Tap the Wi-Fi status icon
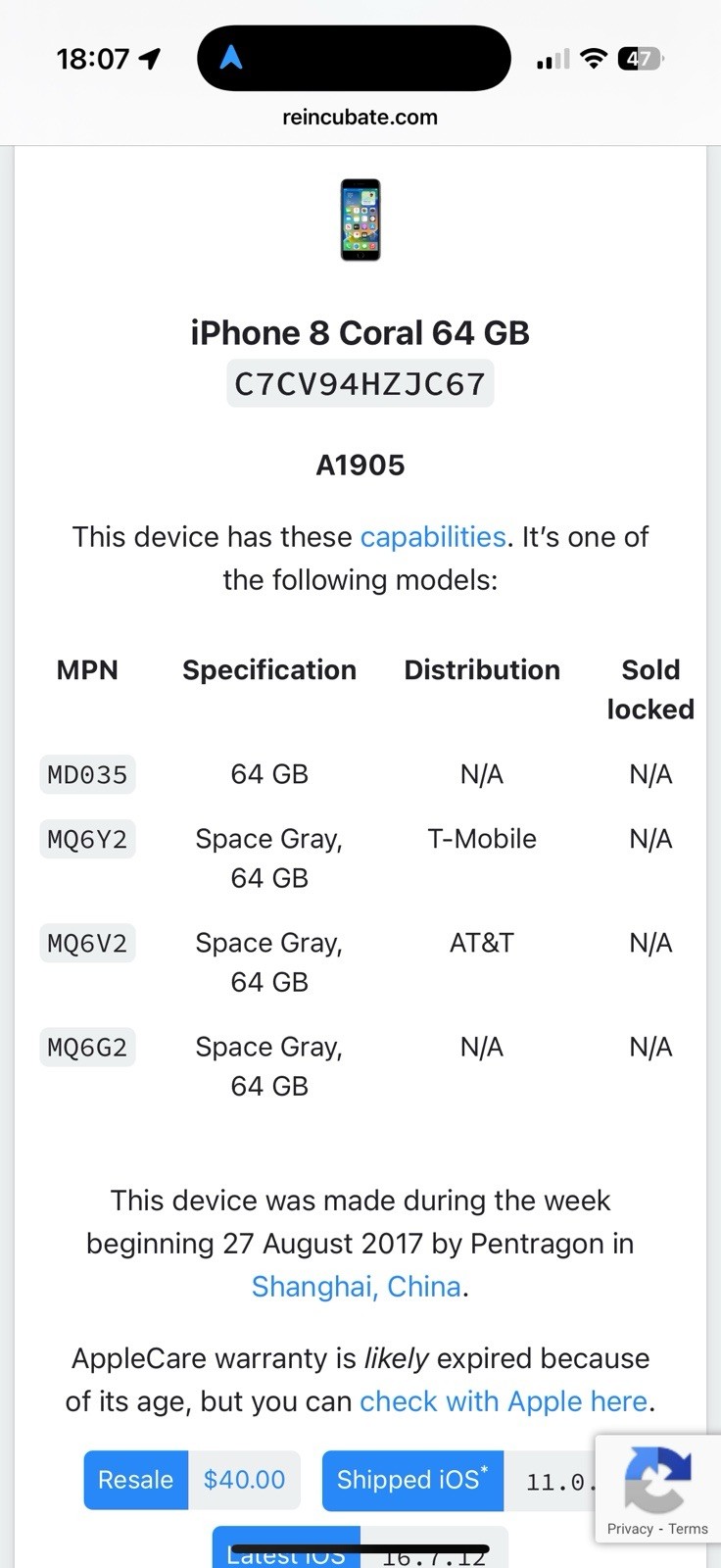This screenshot has height=1568, width=721. tap(594, 59)
